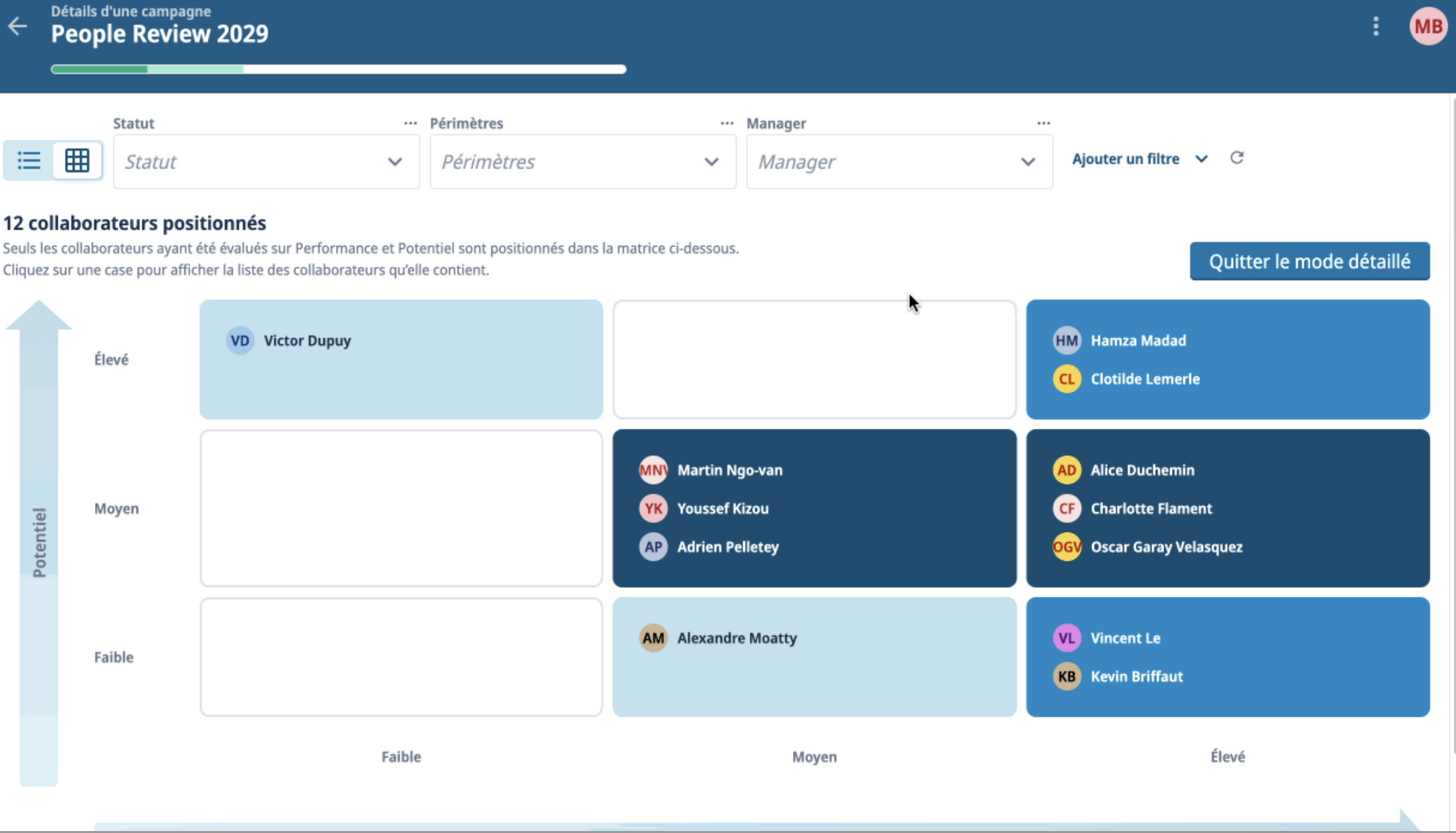Open Périmètres filter options ellipsis

tap(727, 123)
